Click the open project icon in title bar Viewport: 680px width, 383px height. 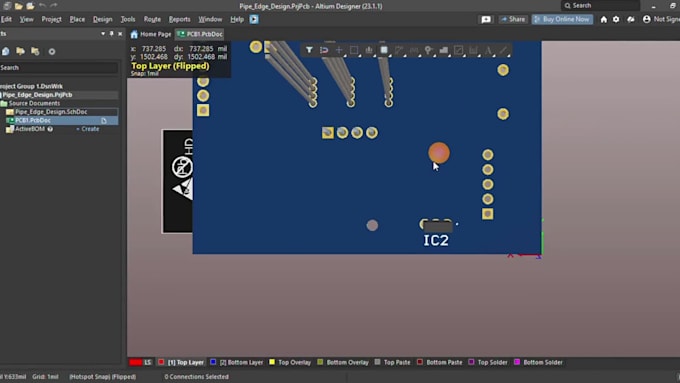pyautogui.click(x=30, y=6)
